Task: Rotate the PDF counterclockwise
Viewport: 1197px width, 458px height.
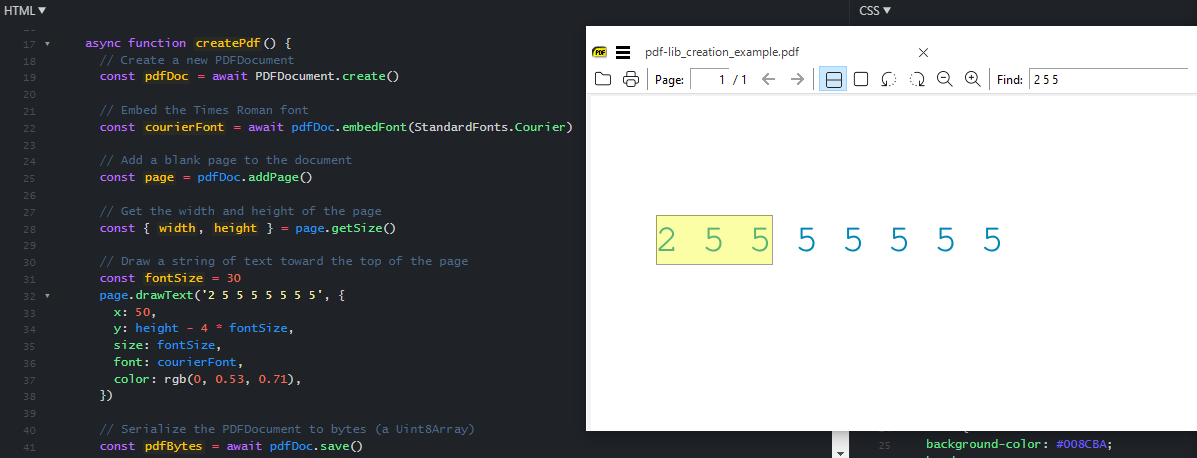Action: tap(889, 79)
